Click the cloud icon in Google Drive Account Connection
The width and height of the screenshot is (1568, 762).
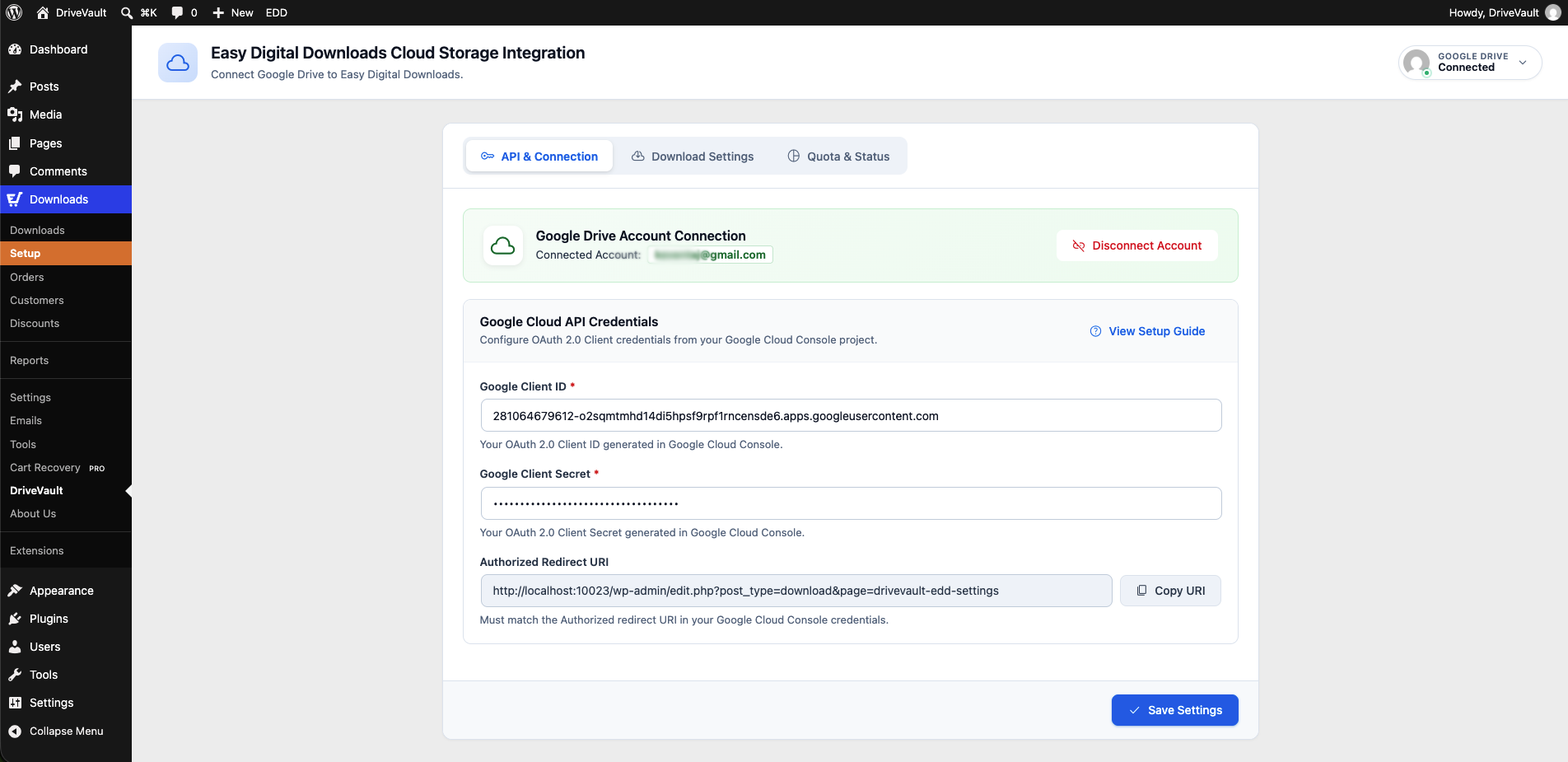coord(503,245)
